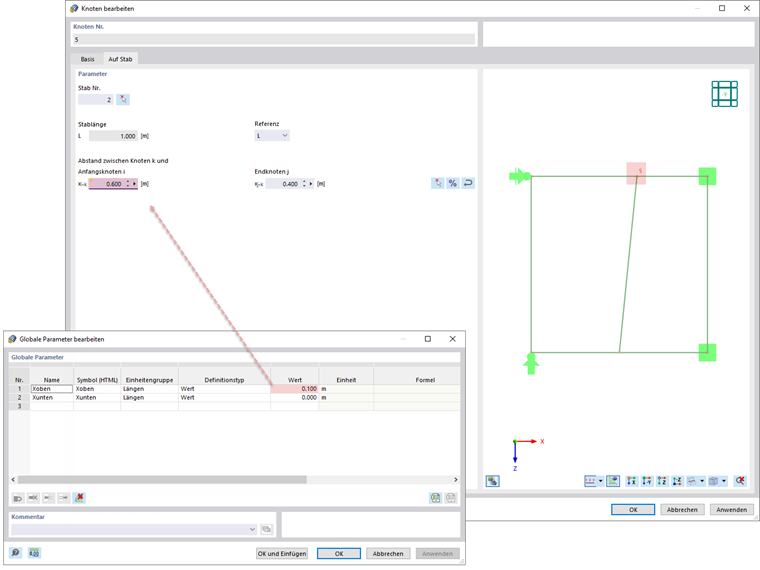Screen dimensions: 760x570
Task: Expand the arrow menu on xj-k 0.400 field
Action: point(311,184)
